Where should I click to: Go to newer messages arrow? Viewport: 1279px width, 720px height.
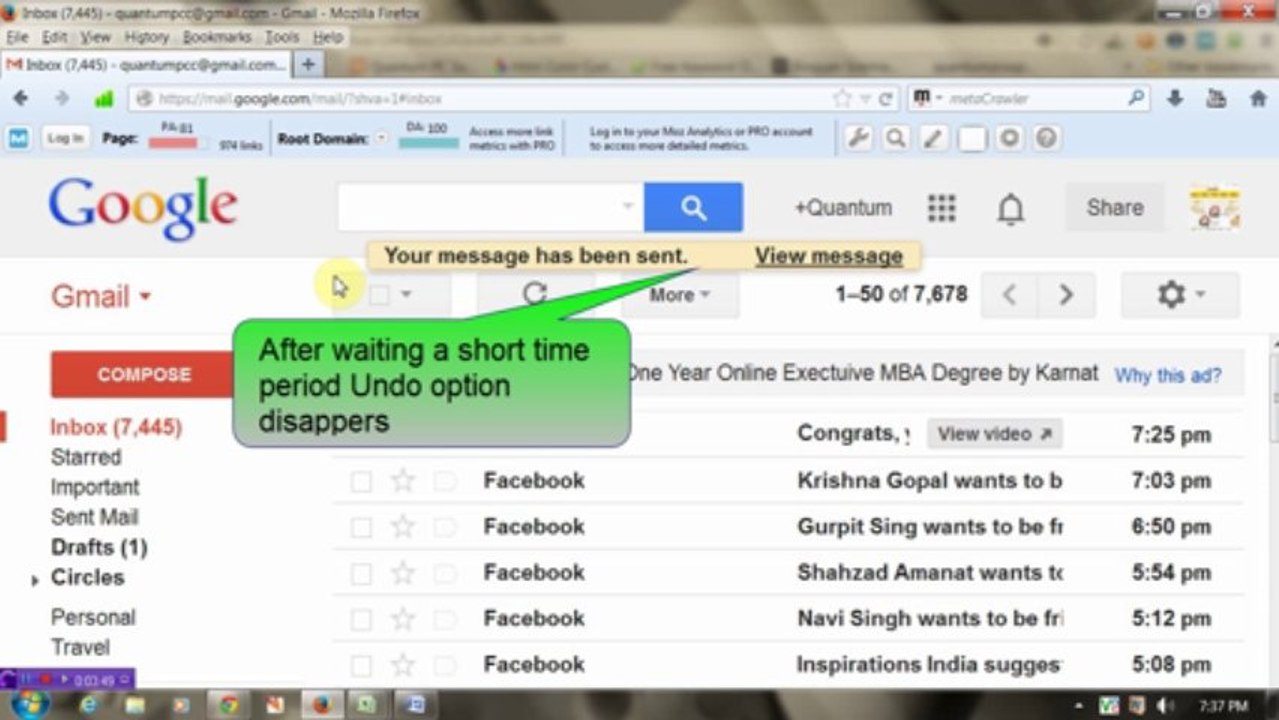(x=1009, y=295)
